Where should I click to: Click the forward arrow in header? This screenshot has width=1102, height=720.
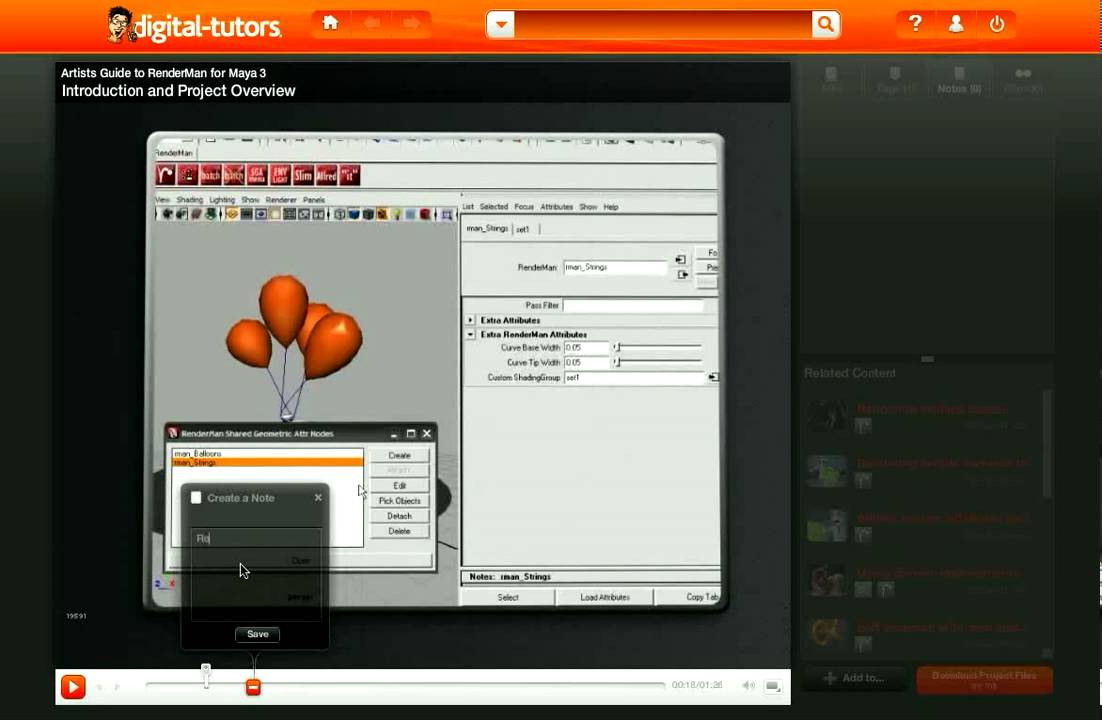411,23
